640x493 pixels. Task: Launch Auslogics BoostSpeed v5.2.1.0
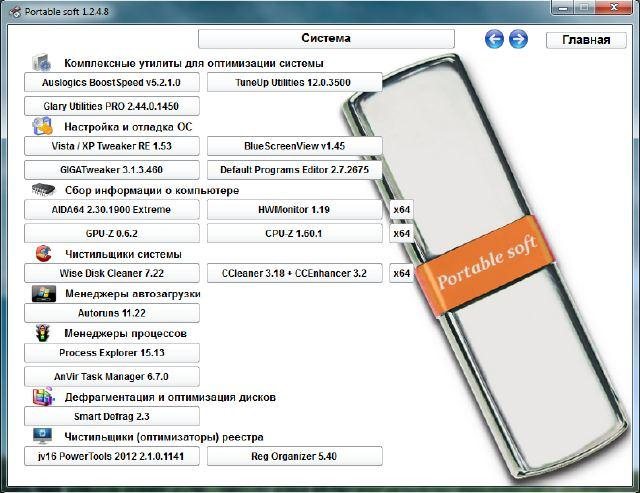(x=111, y=82)
